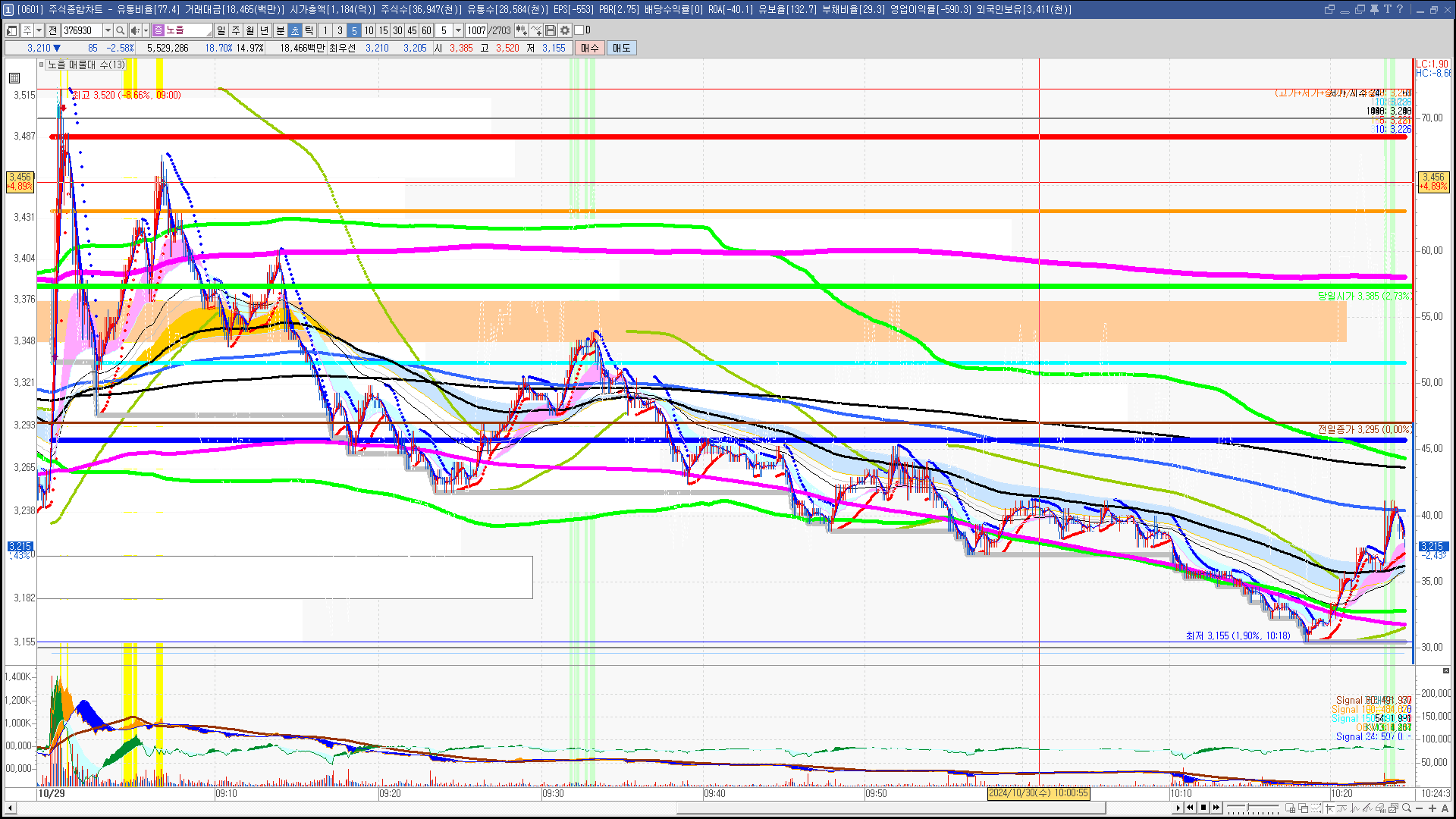Viewport: 1456px width, 819px height.
Task: Click the 매도 sell button
Action: coord(622,48)
